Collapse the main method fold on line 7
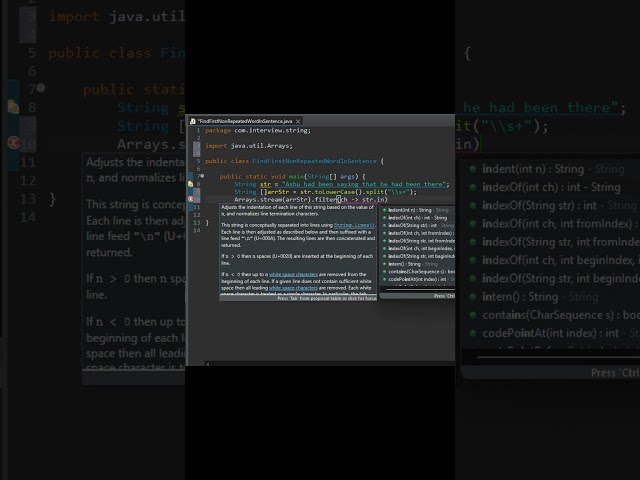 click(x=203, y=176)
